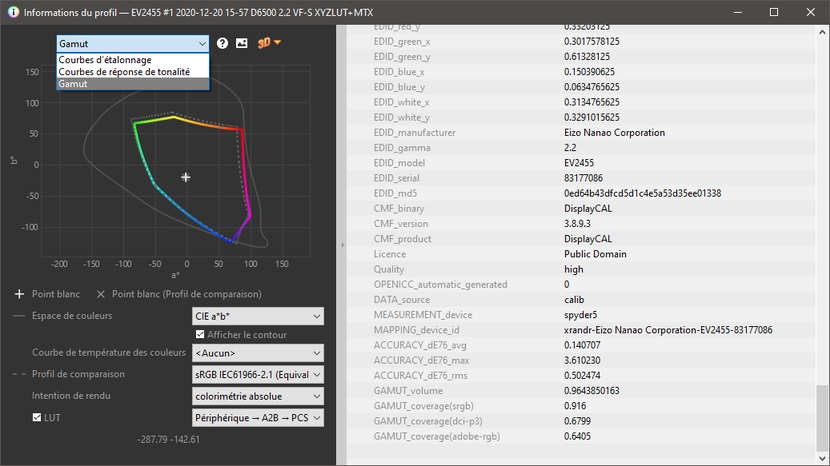The image size is (830, 466).
Task: Open the Espace de couleurs dropdown
Action: [259, 316]
